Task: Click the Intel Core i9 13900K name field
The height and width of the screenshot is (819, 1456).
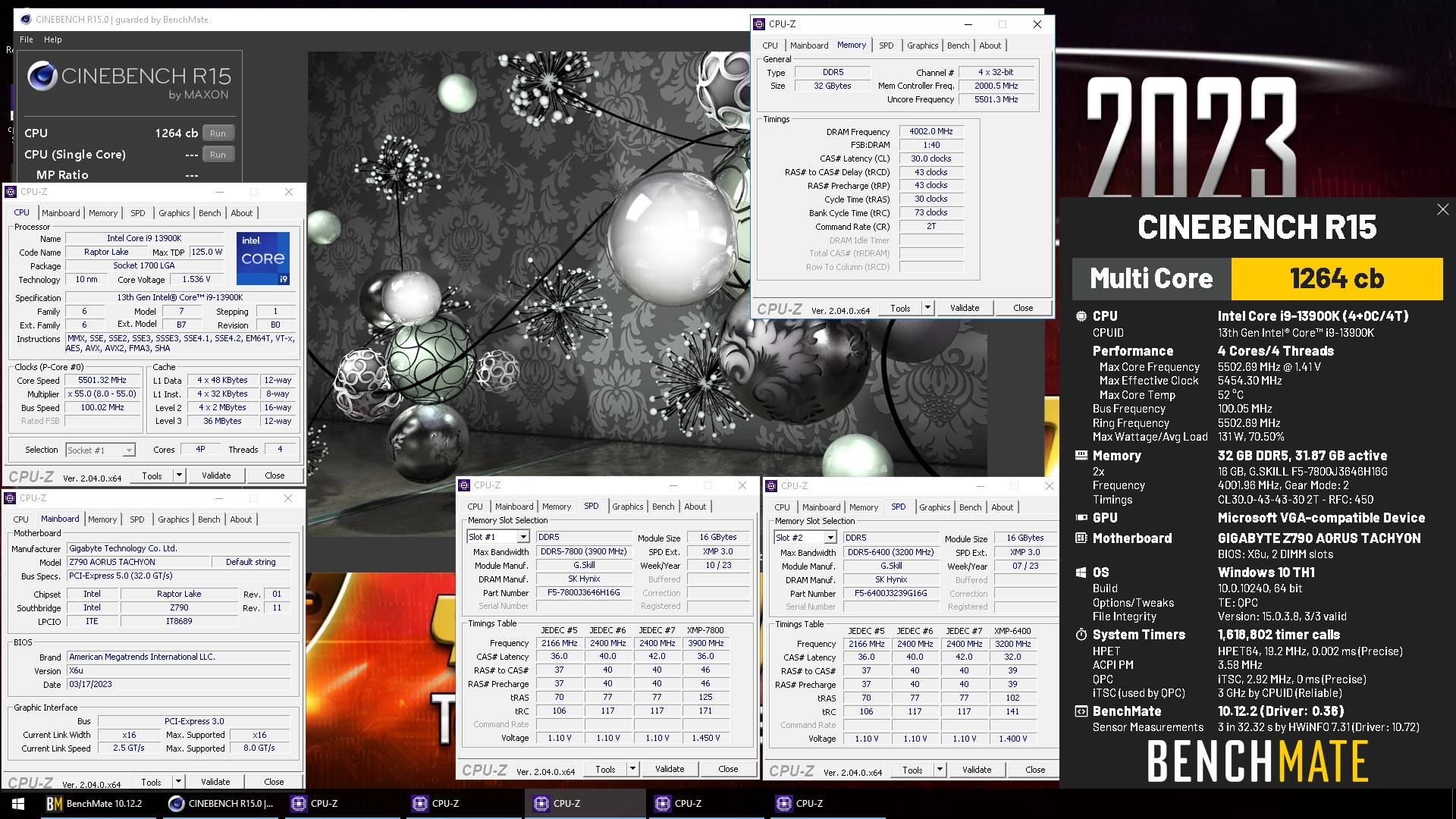Action: click(x=144, y=238)
